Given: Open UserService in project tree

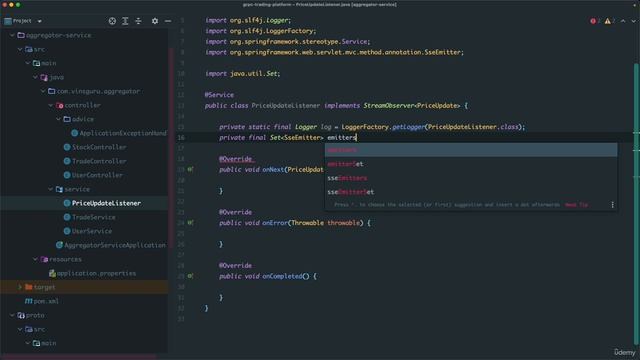Looking at the screenshot, I should 91,231.
